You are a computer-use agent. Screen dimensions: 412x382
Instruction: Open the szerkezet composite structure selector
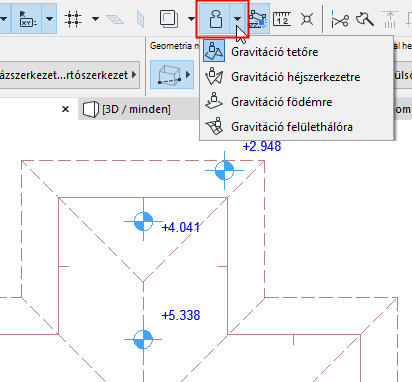(x=69, y=75)
